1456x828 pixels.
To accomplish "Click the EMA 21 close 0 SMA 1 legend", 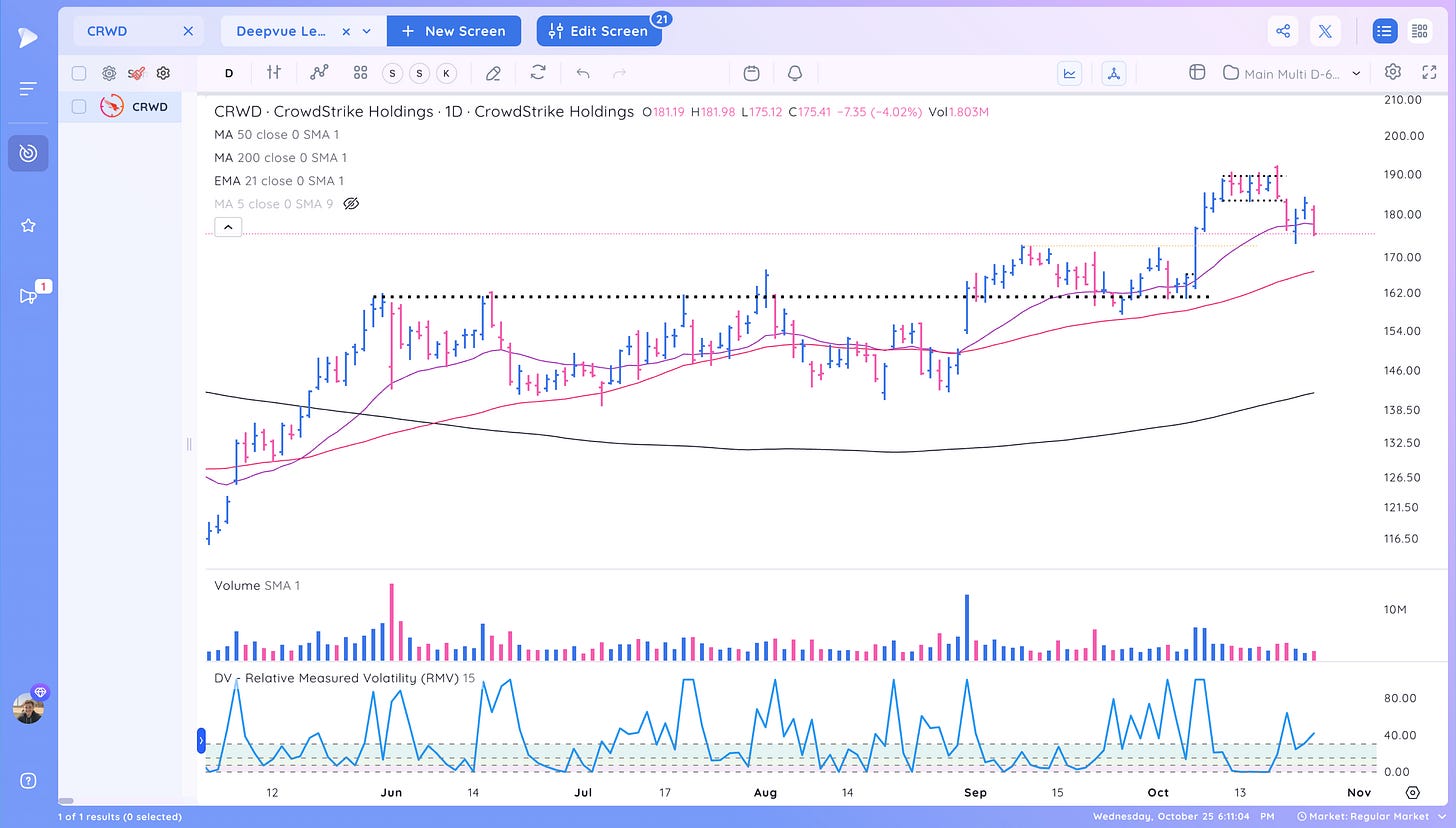I will point(278,181).
